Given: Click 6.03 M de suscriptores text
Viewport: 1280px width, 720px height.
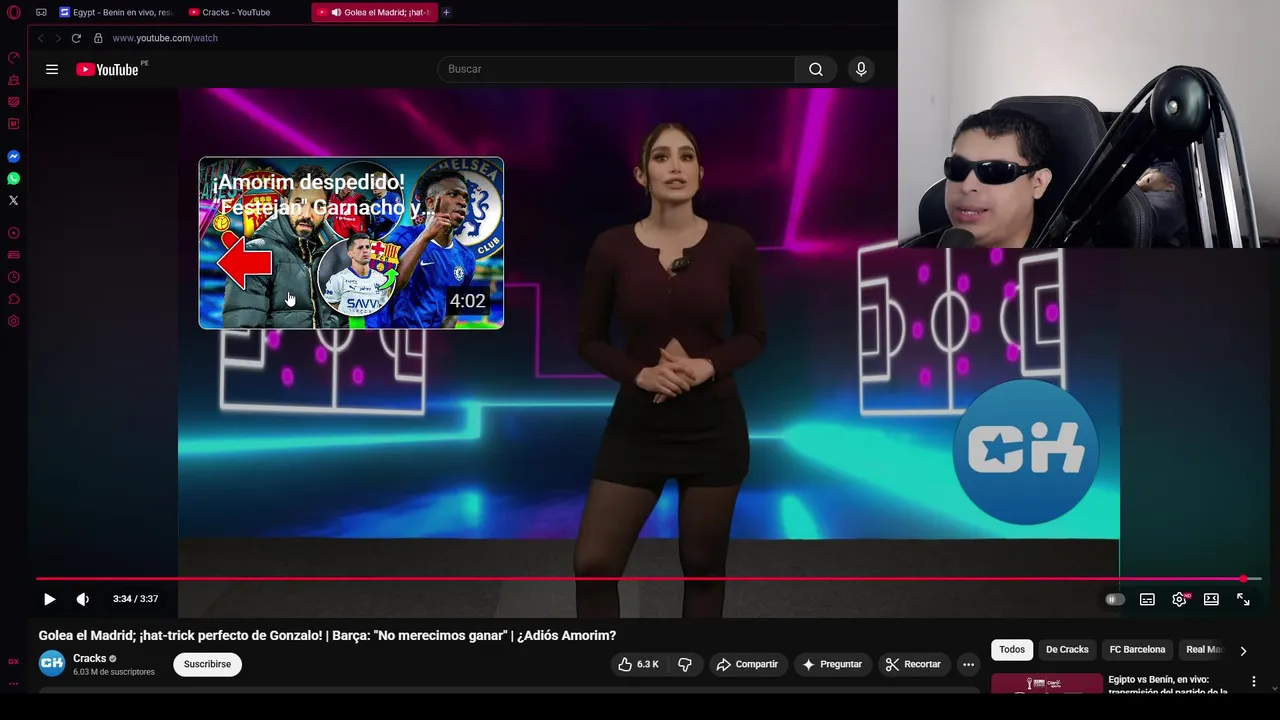Looking at the screenshot, I should 114,672.
